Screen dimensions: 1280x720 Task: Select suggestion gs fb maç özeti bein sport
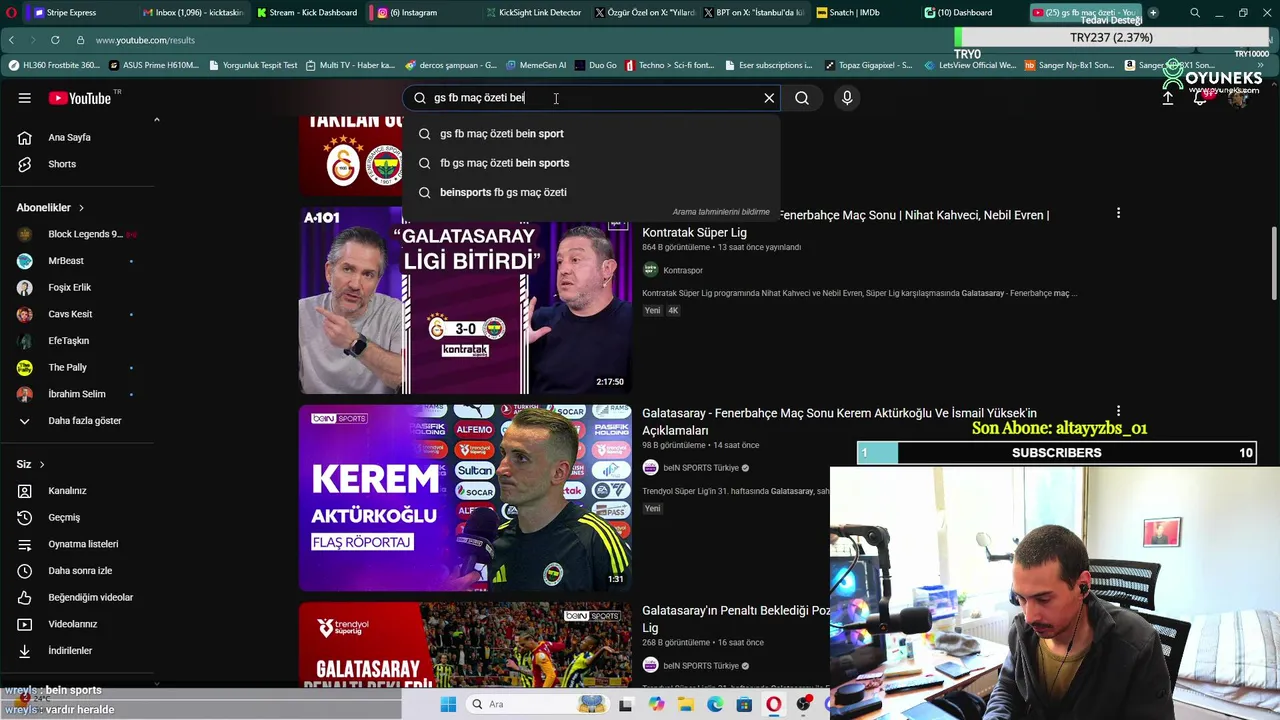[x=590, y=134]
